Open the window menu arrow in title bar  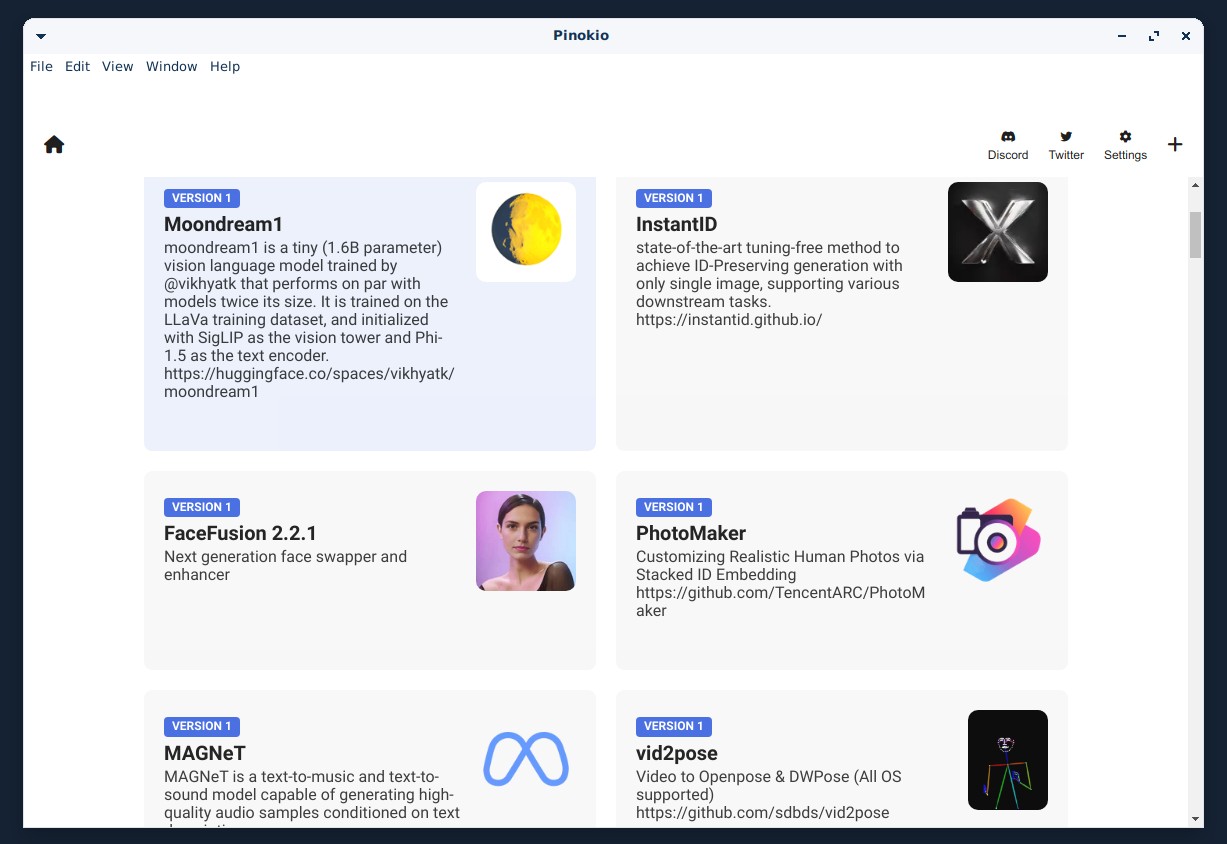(x=41, y=36)
